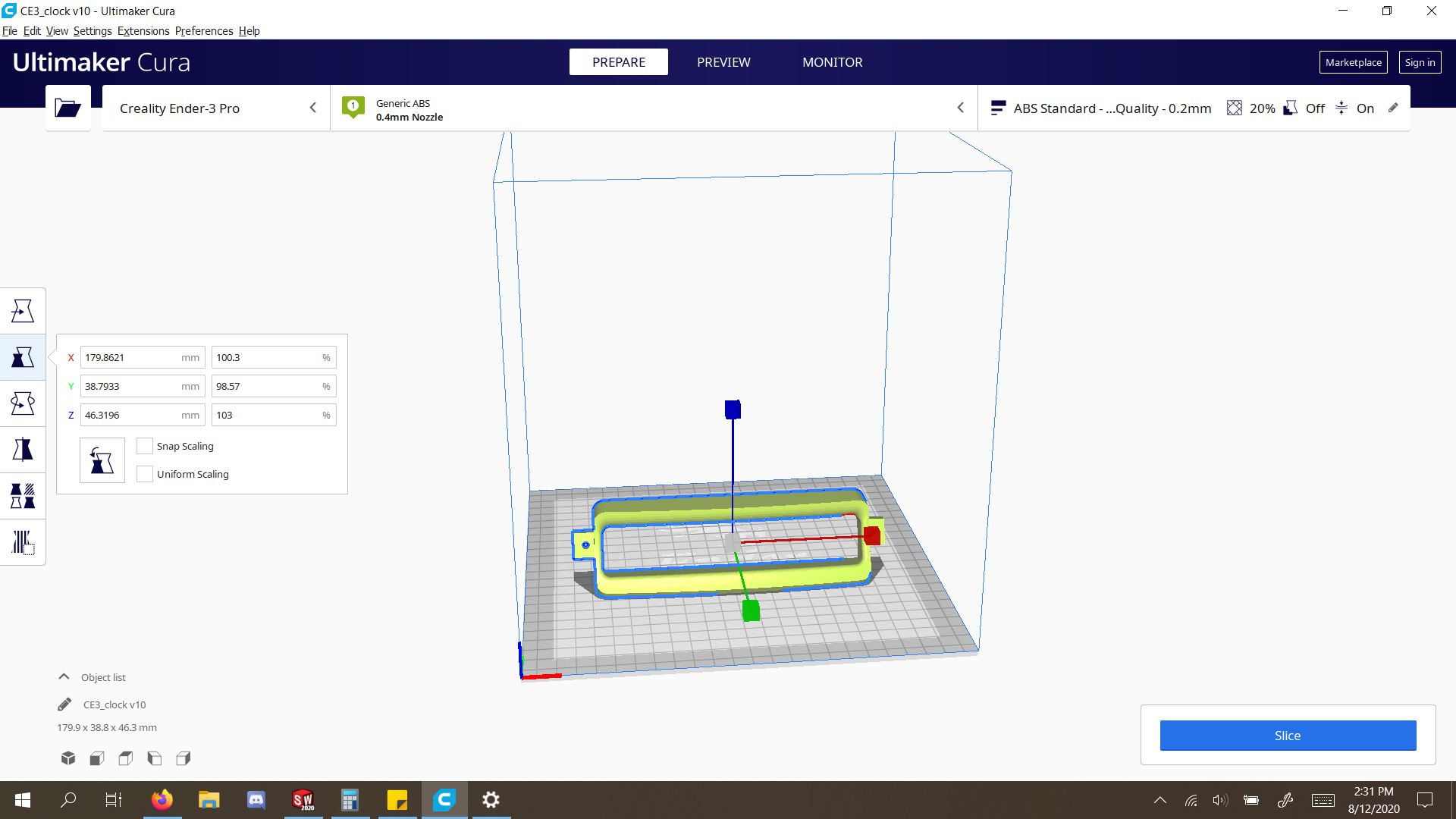Enable Uniform Scaling checkbox

(x=145, y=474)
